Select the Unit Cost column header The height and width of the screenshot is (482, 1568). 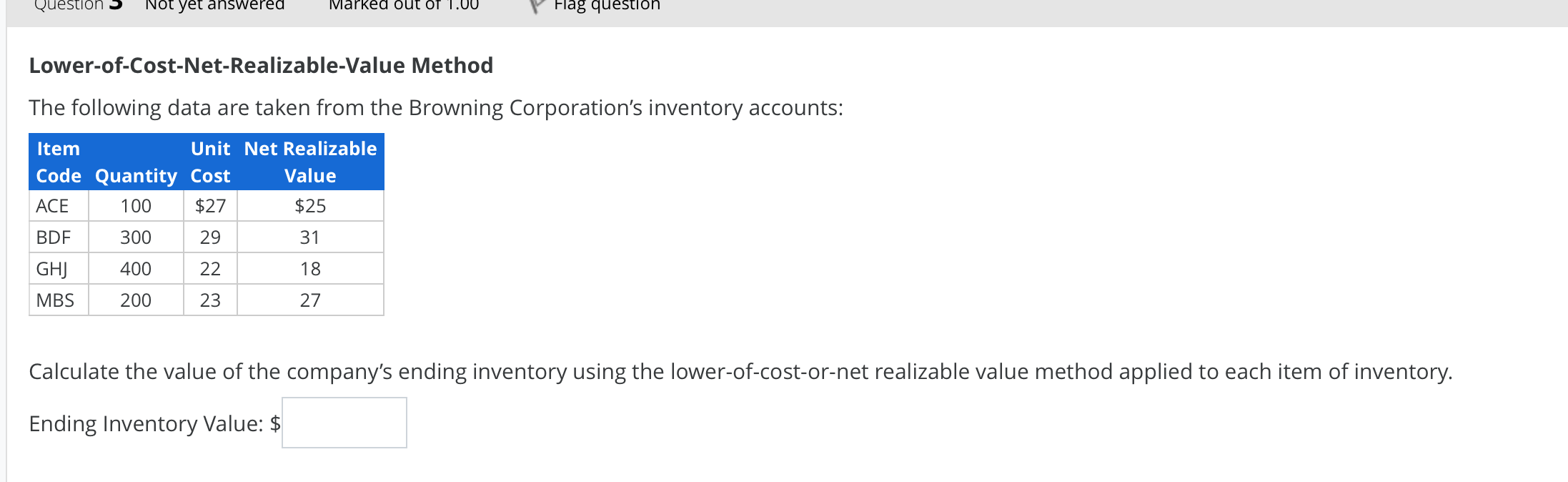tap(209, 162)
